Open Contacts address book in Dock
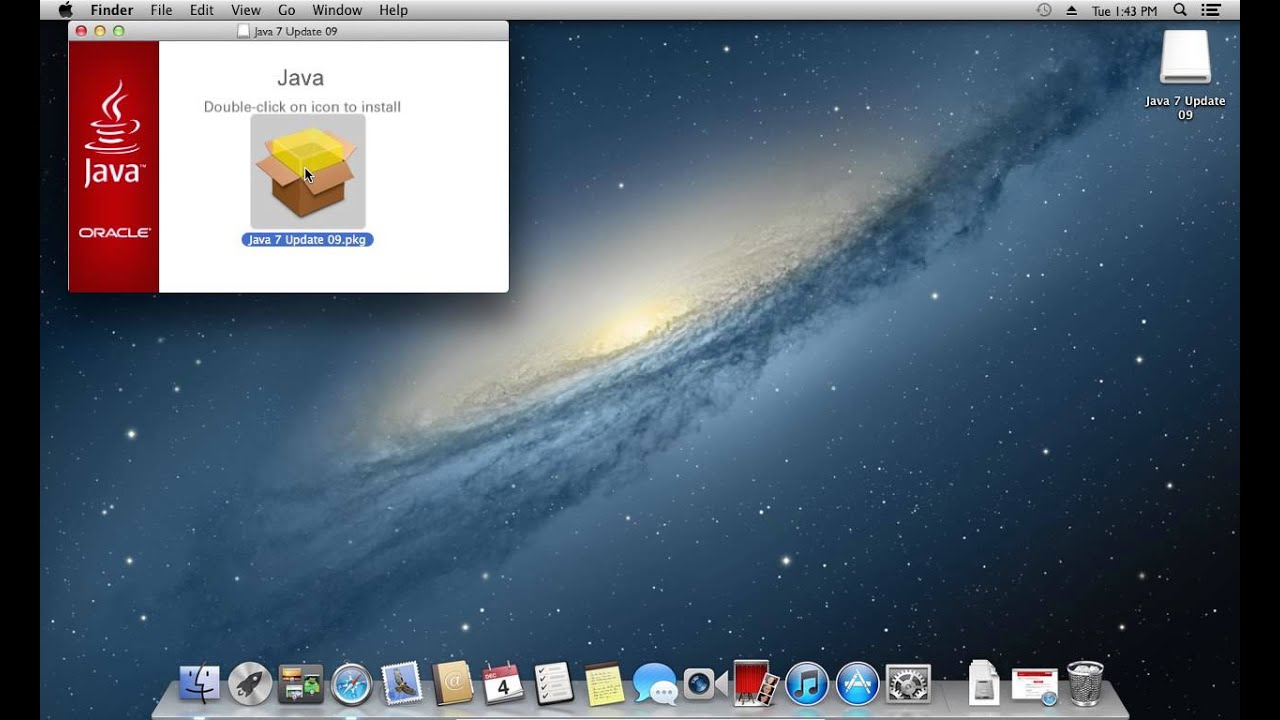Screen dimensions: 1280x720 coord(453,684)
